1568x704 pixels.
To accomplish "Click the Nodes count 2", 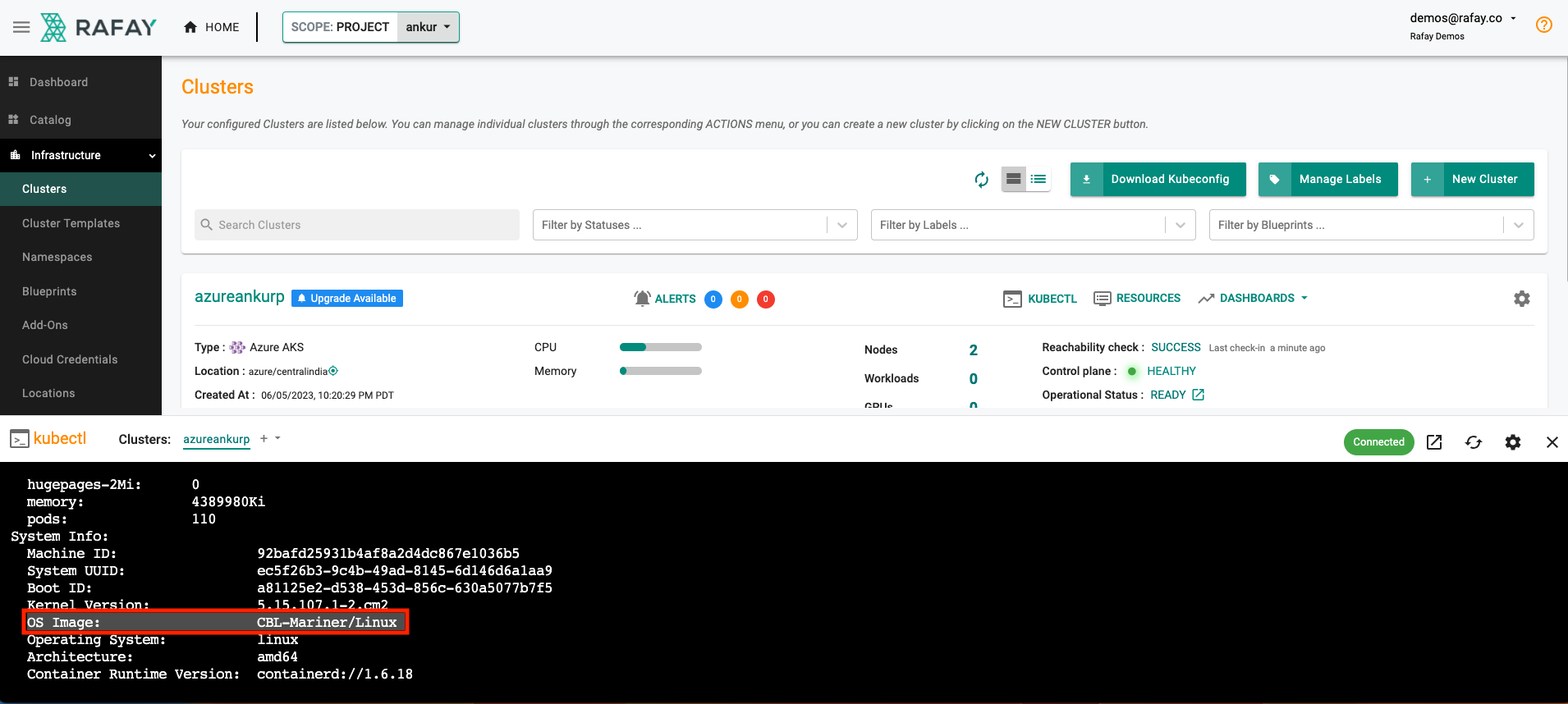I will (974, 350).
